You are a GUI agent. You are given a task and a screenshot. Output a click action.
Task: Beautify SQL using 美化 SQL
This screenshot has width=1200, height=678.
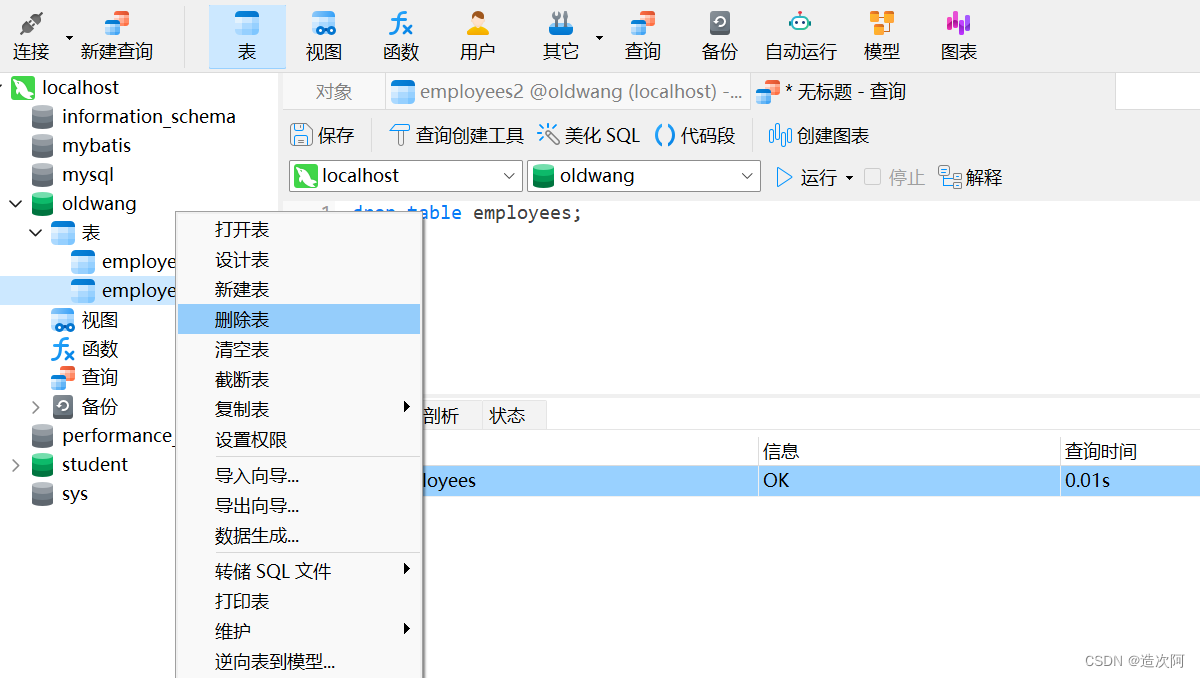point(600,134)
